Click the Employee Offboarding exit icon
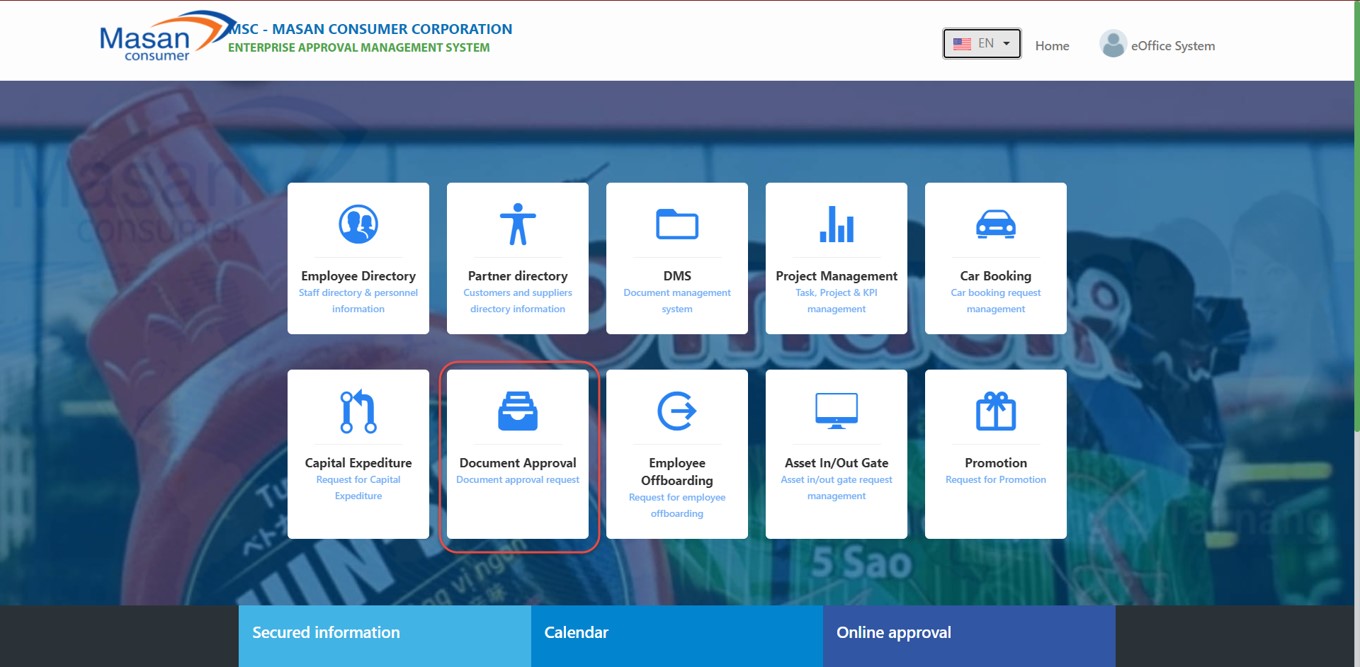Screen dimensions: 1360x667 tap(677, 411)
